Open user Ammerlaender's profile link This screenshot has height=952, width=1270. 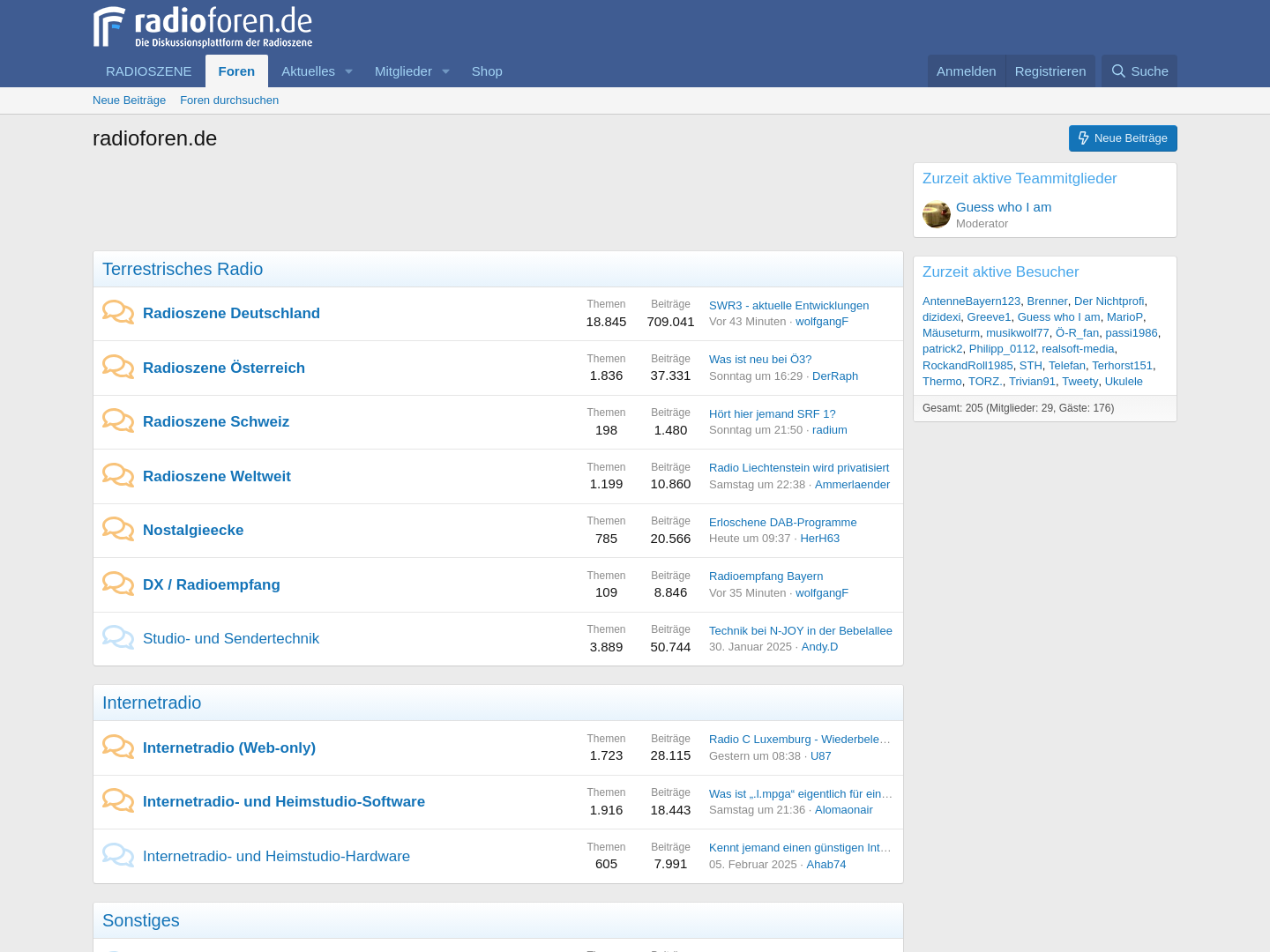tap(852, 484)
